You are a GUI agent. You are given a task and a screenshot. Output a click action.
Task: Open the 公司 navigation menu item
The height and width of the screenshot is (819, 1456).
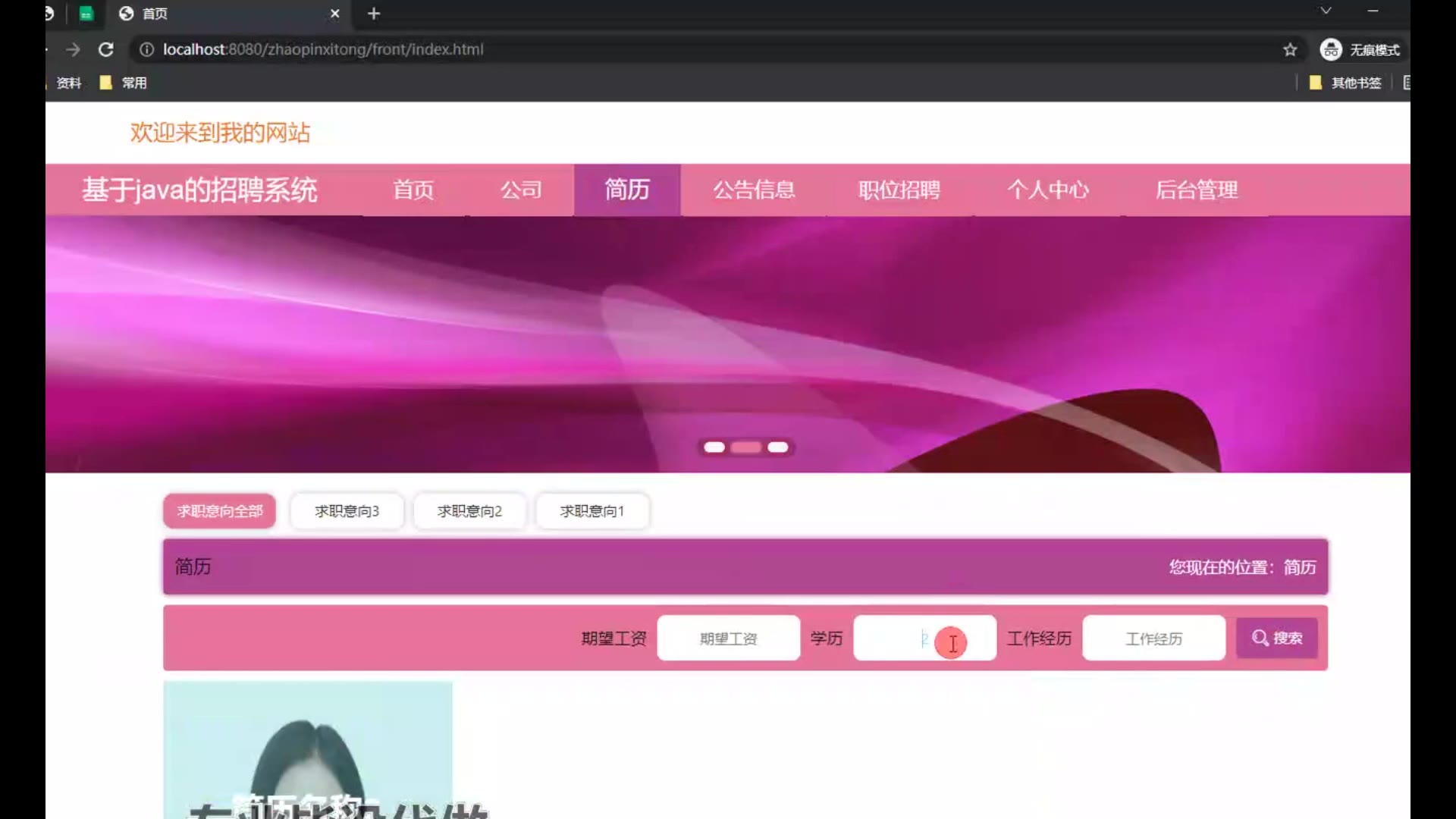click(521, 190)
